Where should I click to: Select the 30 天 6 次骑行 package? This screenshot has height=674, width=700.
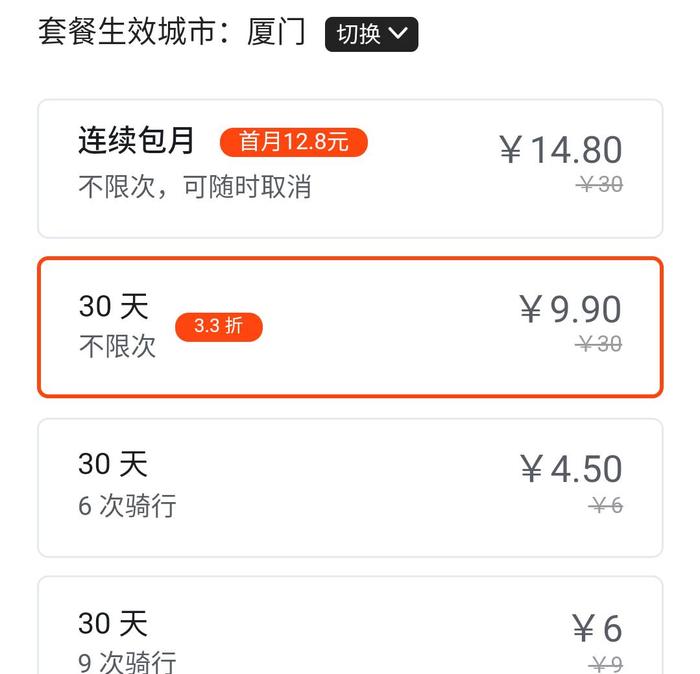(350, 488)
